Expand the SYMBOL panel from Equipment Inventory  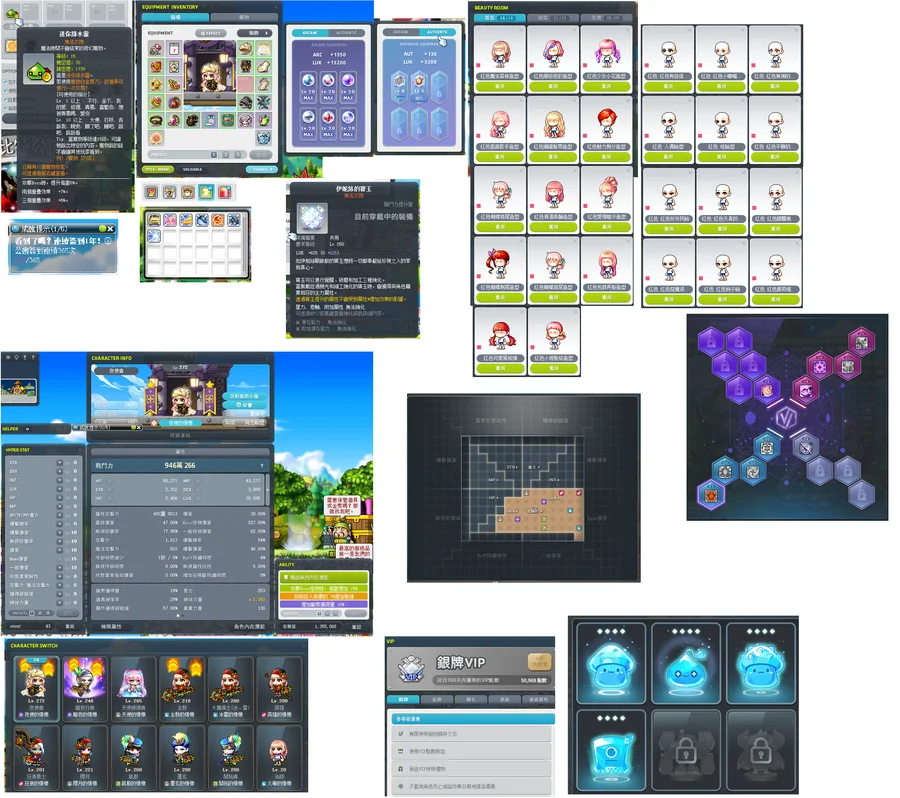pyautogui.click(x=261, y=169)
